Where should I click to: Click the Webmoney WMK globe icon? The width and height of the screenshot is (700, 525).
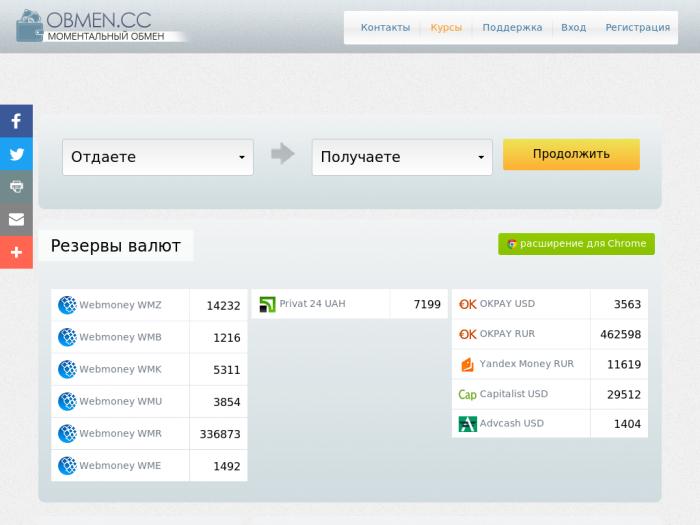(67, 369)
